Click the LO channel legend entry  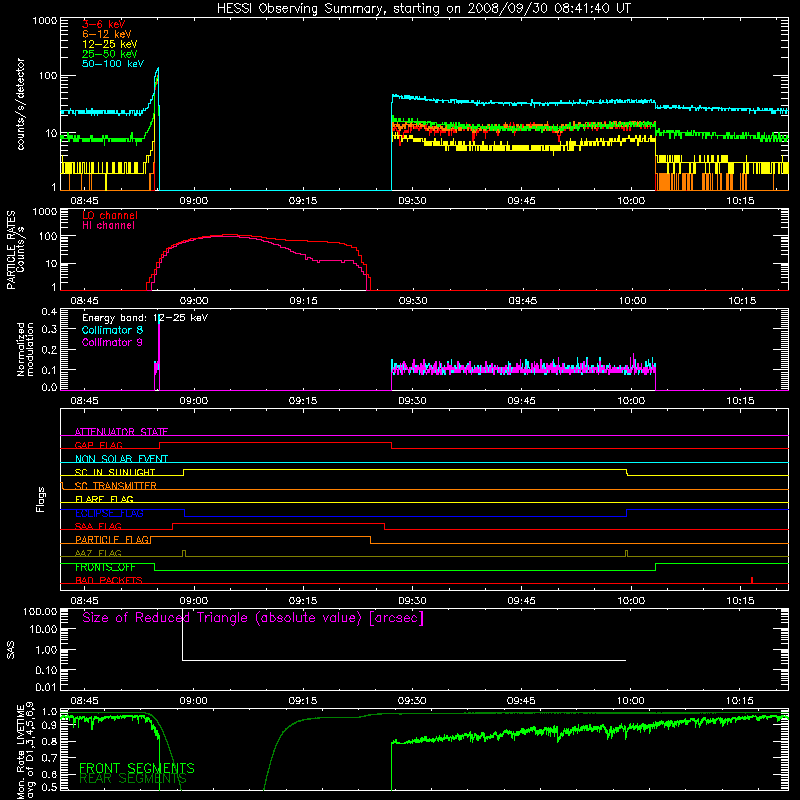coord(110,216)
